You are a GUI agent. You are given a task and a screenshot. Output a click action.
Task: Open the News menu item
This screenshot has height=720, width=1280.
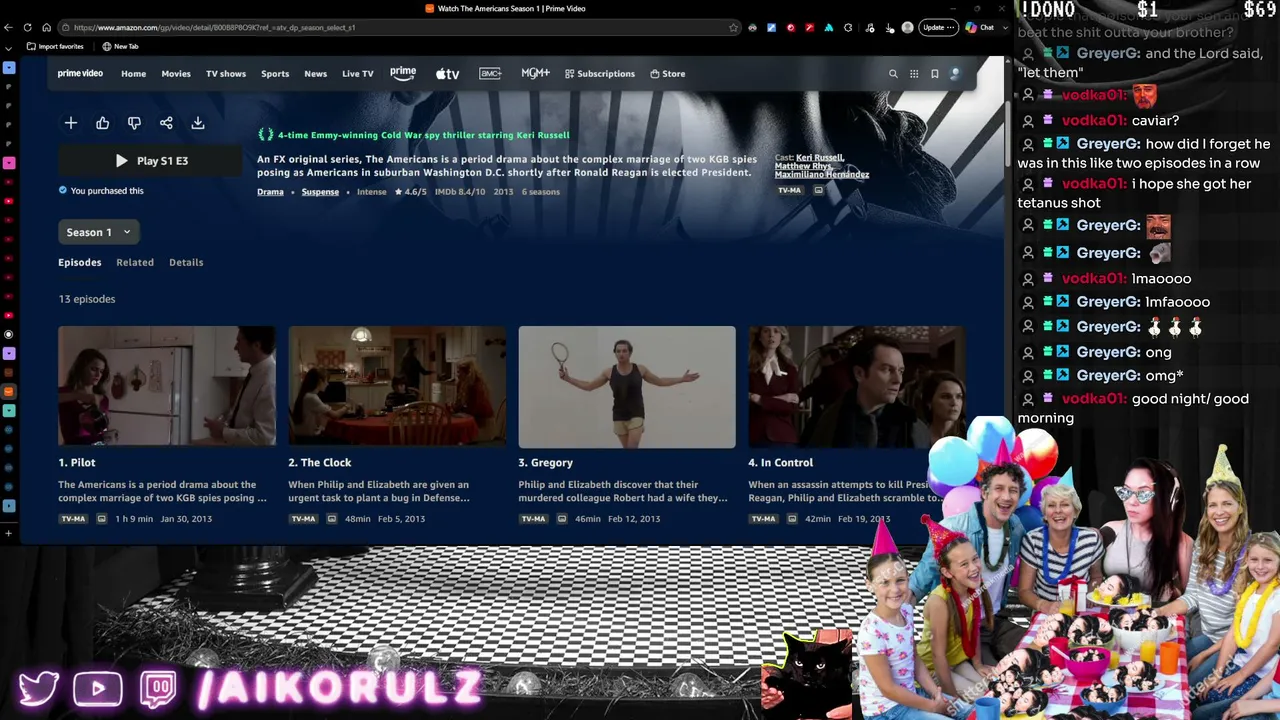[x=315, y=74]
